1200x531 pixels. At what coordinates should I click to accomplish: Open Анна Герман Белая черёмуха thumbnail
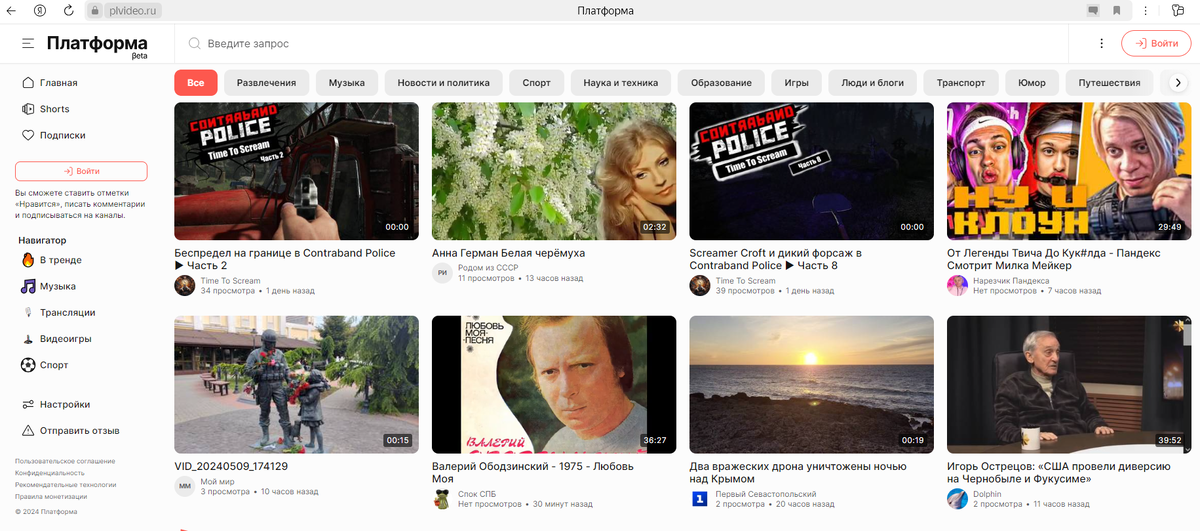554,171
